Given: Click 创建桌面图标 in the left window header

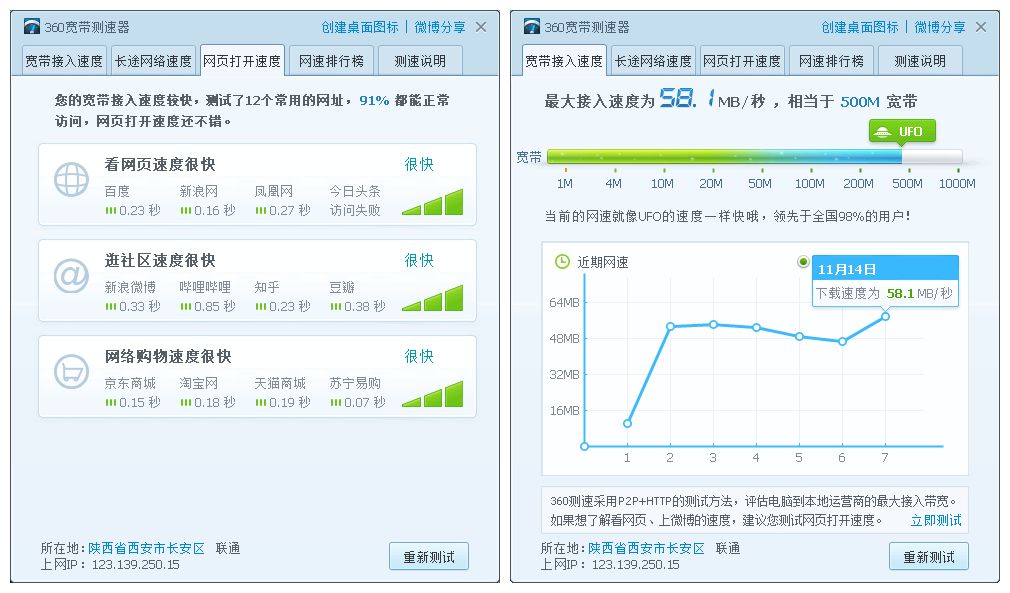Looking at the screenshot, I should [360, 27].
